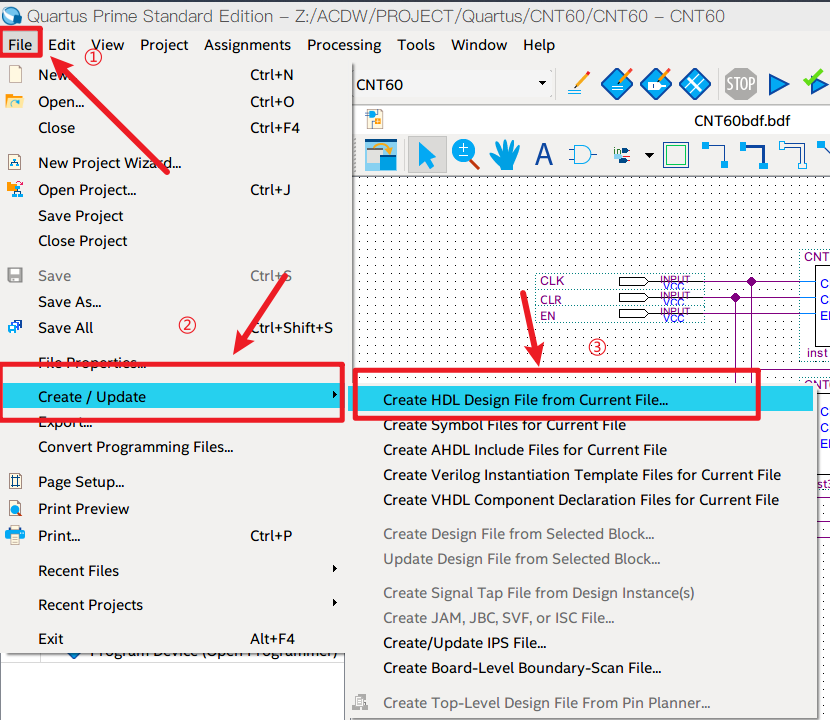830x720 pixels.
Task: Choose Exit in File menu
Action: pos(50,638)
